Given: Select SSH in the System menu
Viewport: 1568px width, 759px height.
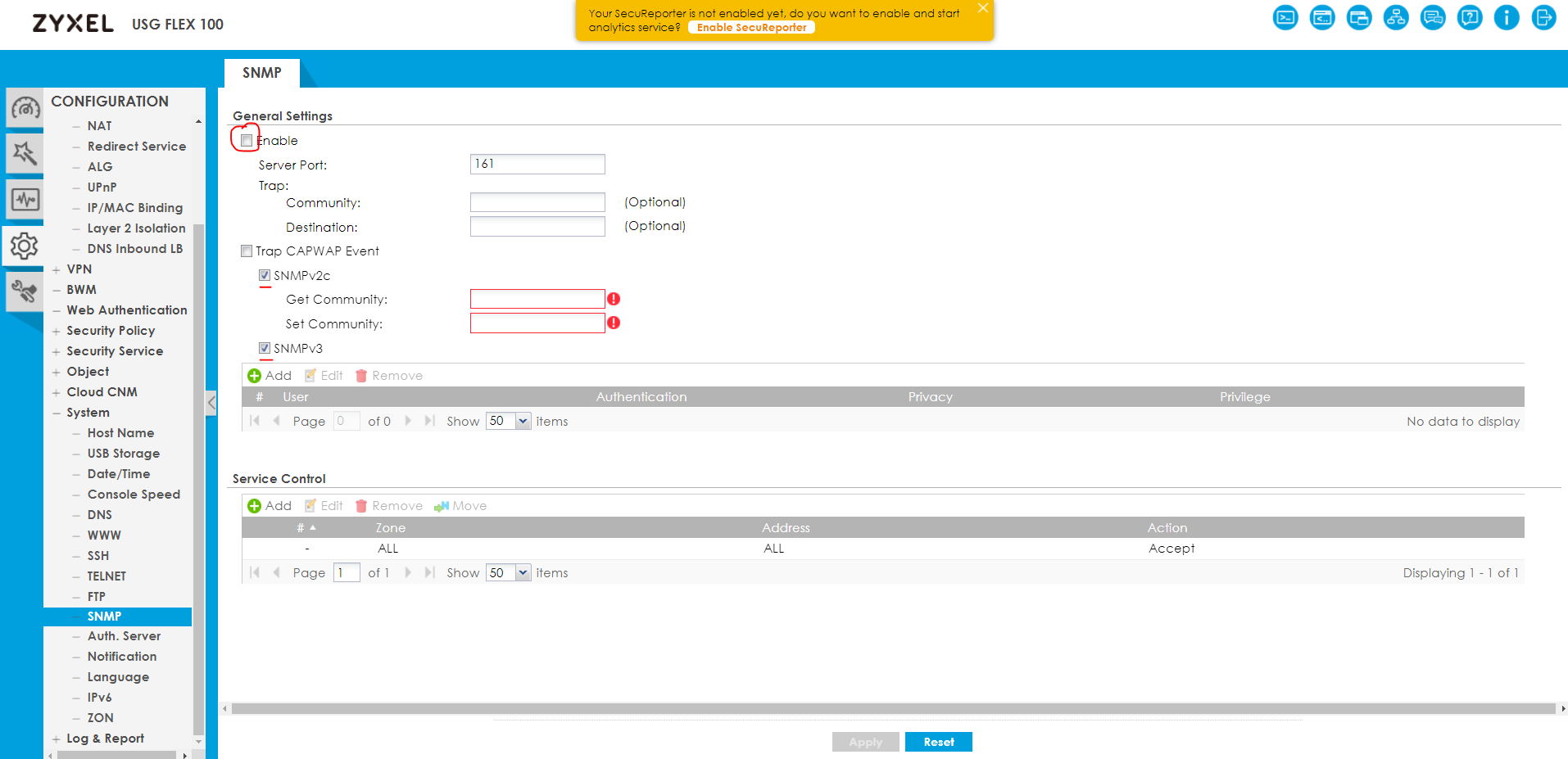Looking at the screenshot, I should [x=98, y=556].
